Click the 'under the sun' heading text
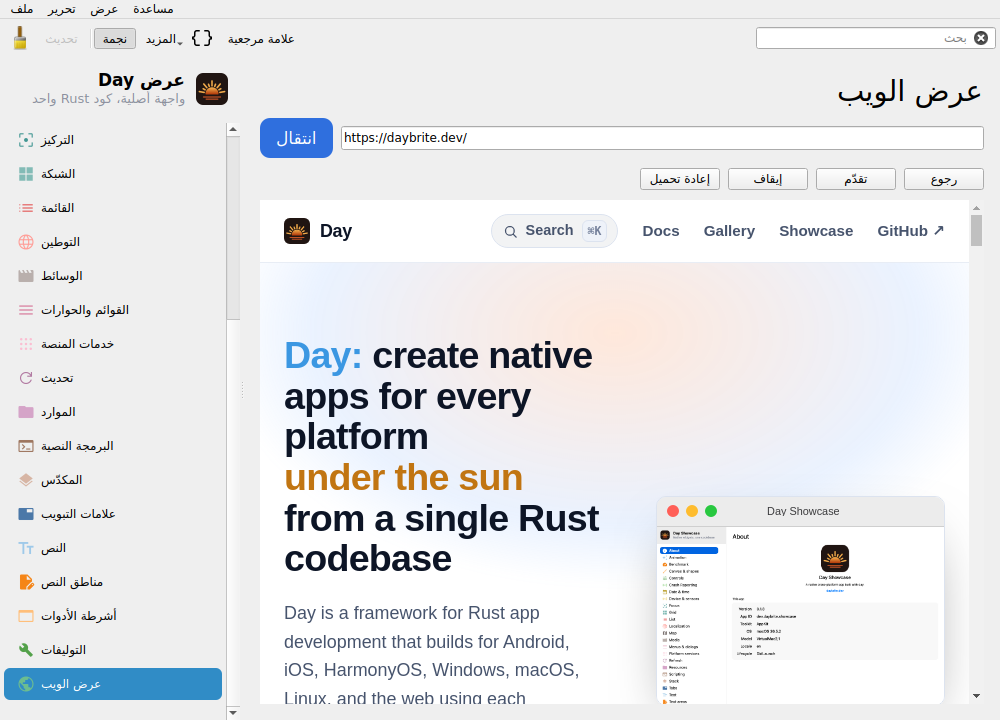This screenshot has height=720, width=1000. pos(404,478)
